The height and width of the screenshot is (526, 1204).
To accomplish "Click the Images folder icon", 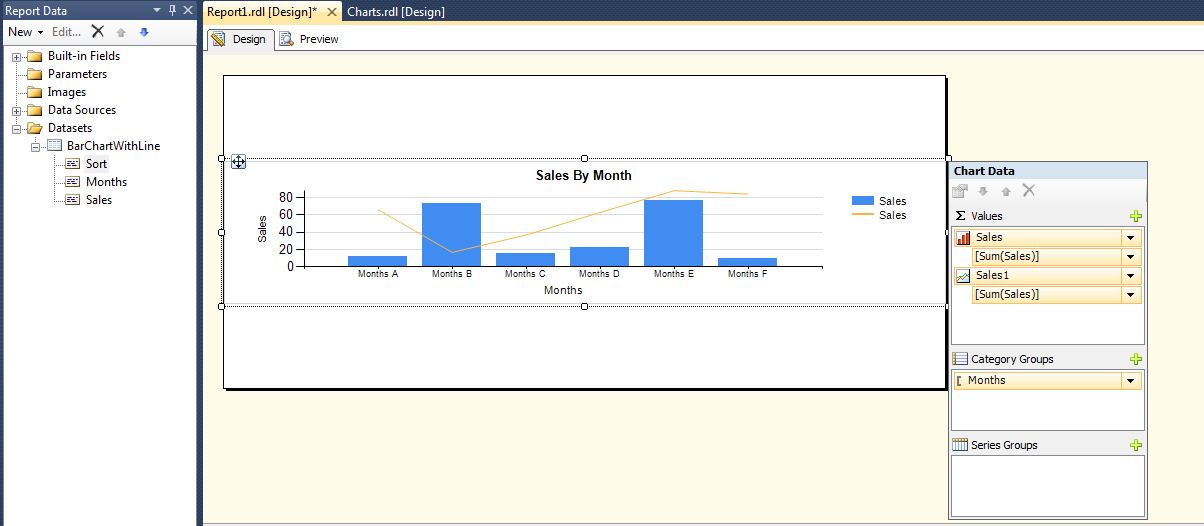I will [x=34, y=92].
